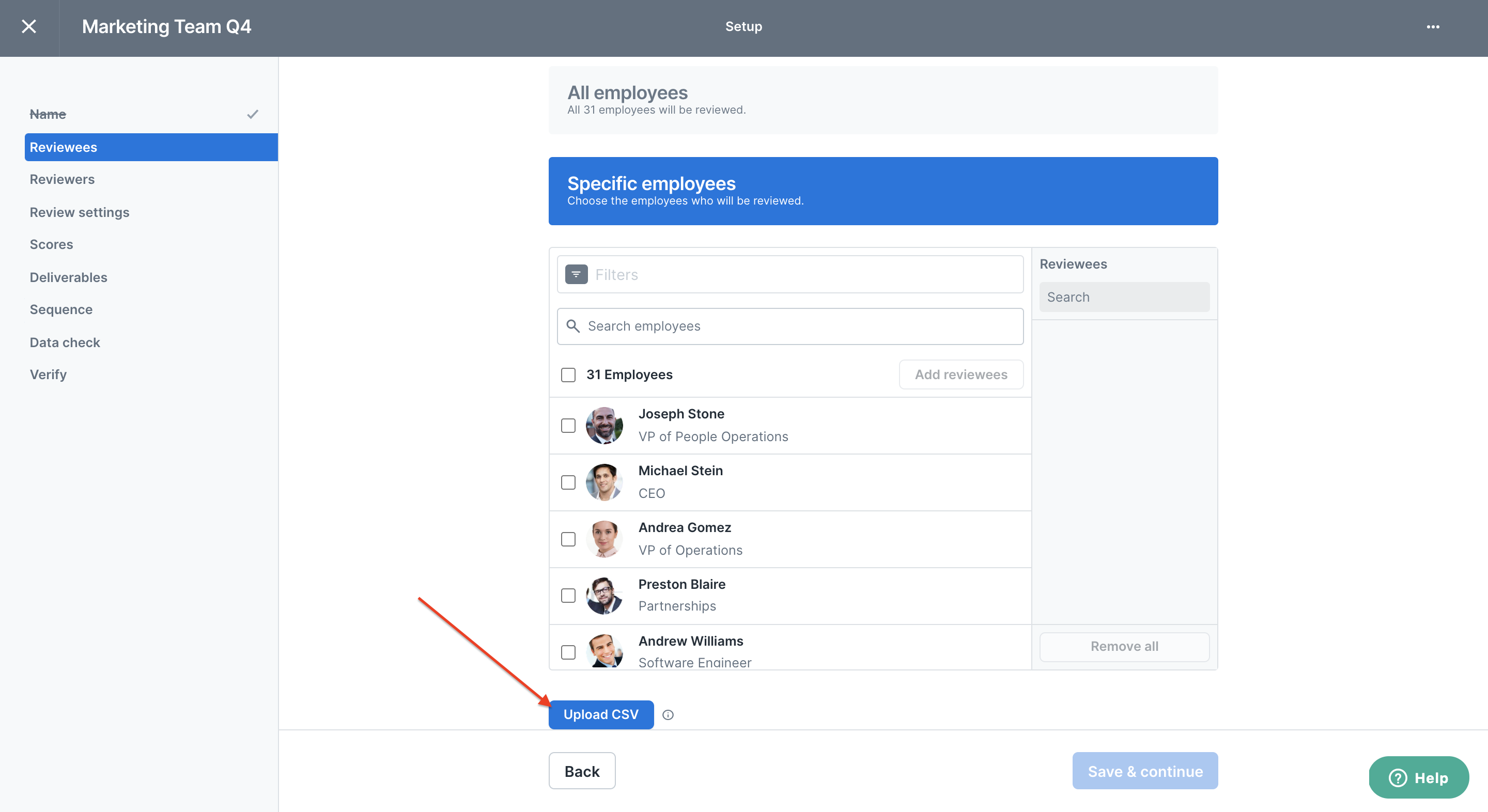Open the Deliverables step
Image resolution: width=1488 pixels, height=812 pixels.
click(x=69, y=277)
